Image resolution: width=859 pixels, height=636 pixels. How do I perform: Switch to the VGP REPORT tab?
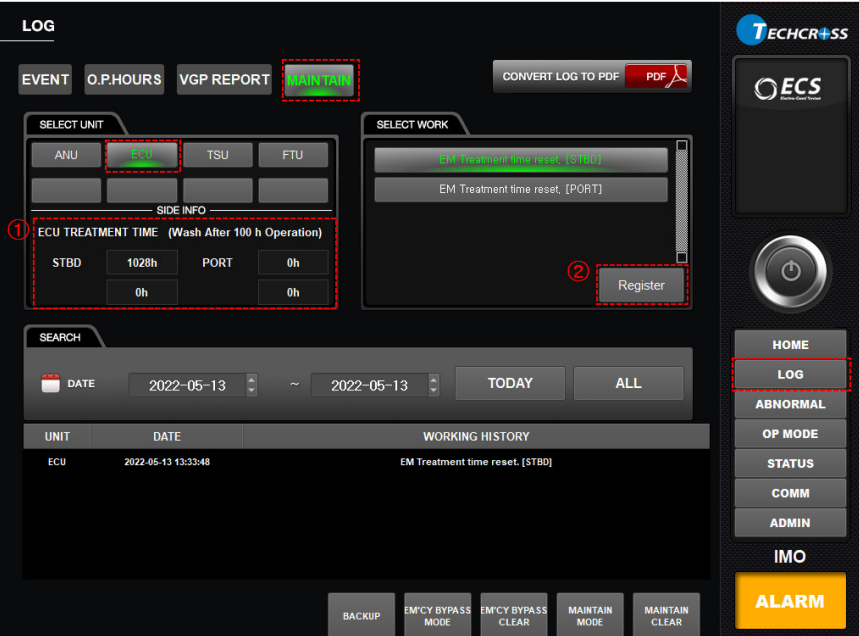[224, 79]
